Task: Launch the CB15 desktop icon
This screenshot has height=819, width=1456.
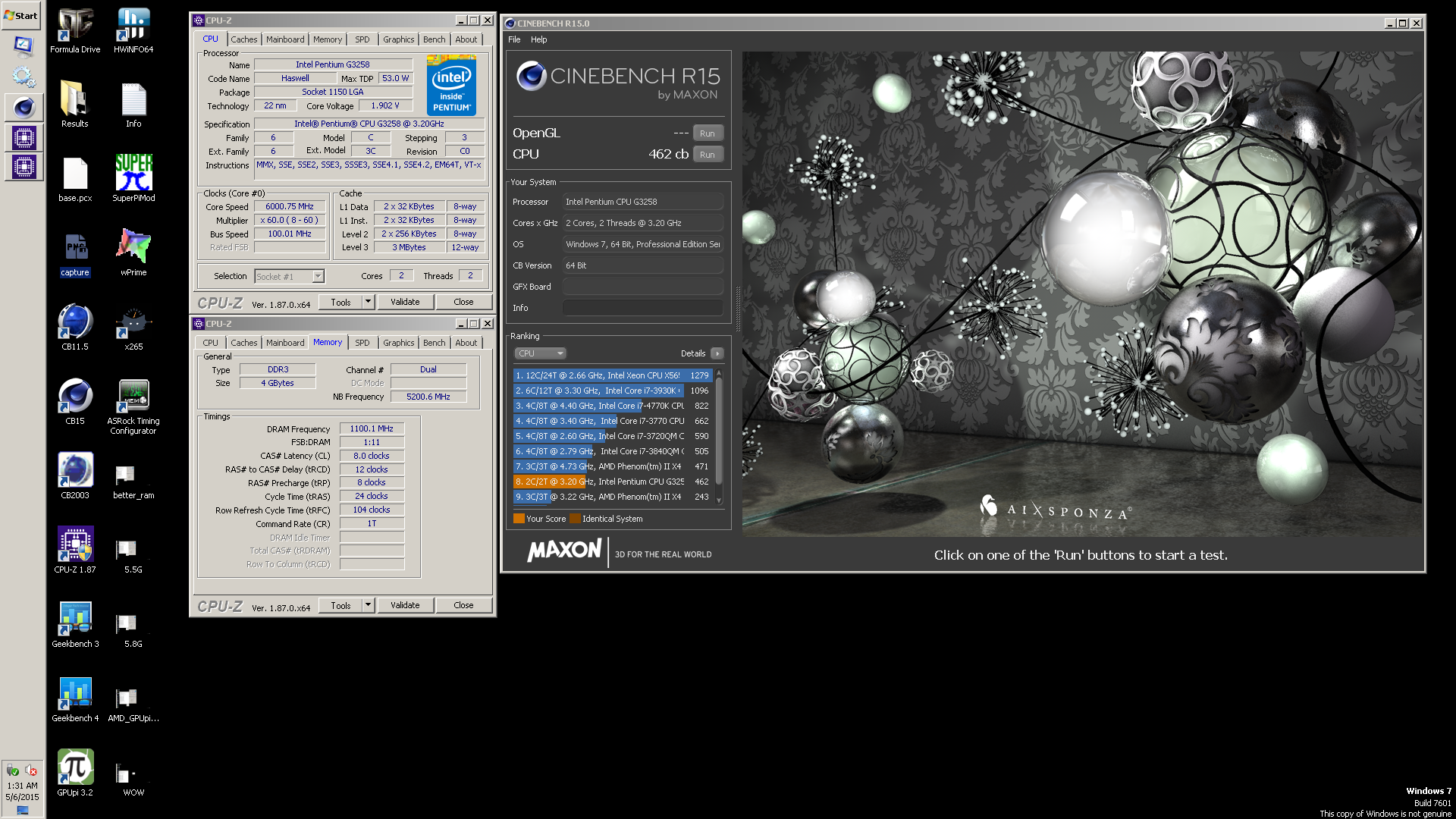Action: 75,402
